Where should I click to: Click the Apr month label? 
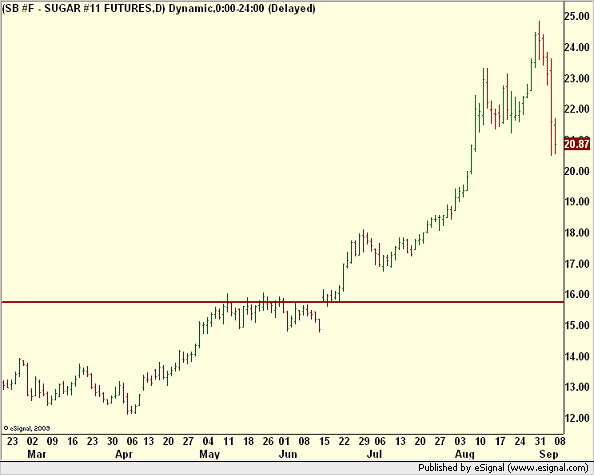coord(124,454)
